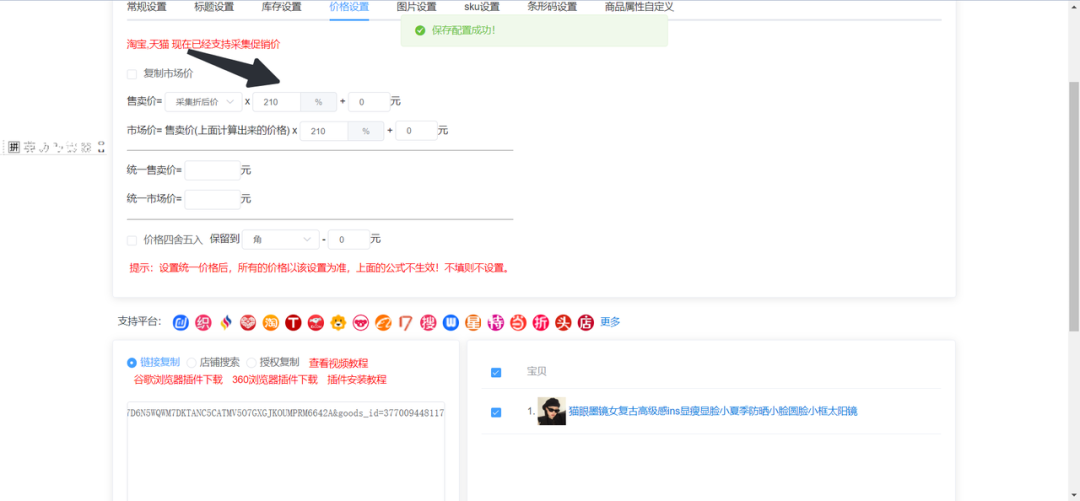Screen dimensions: 1080x501
Task: Click the red 当 Dangdang icon
Action: click(x=518, y=322)
